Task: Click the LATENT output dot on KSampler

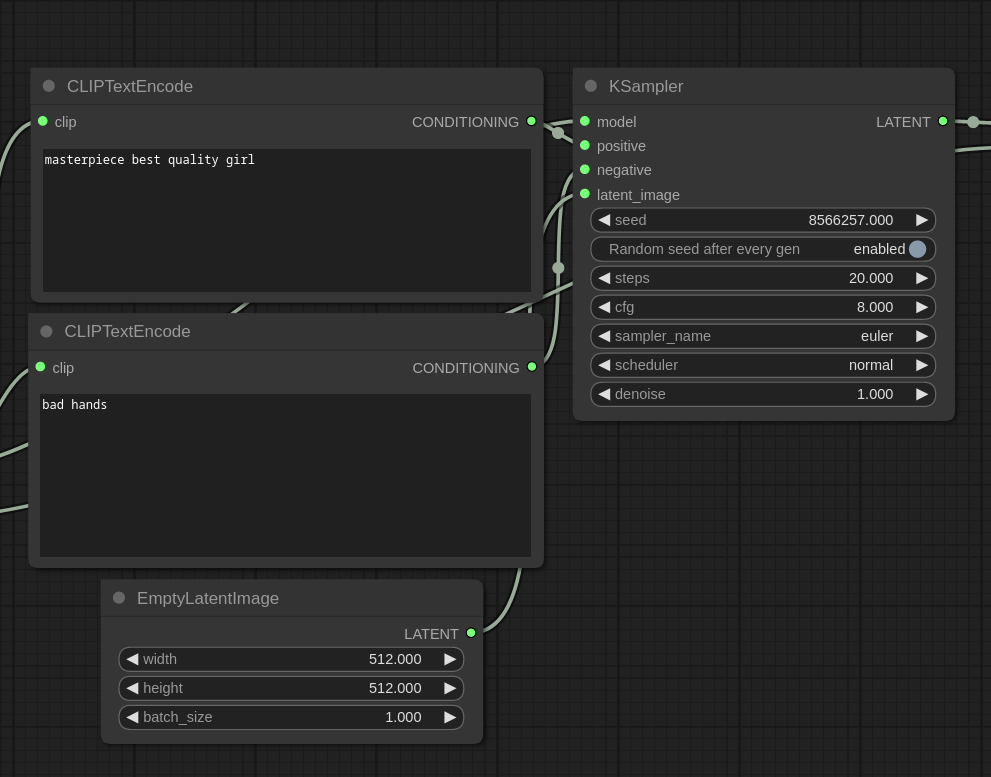Action: 942,121
